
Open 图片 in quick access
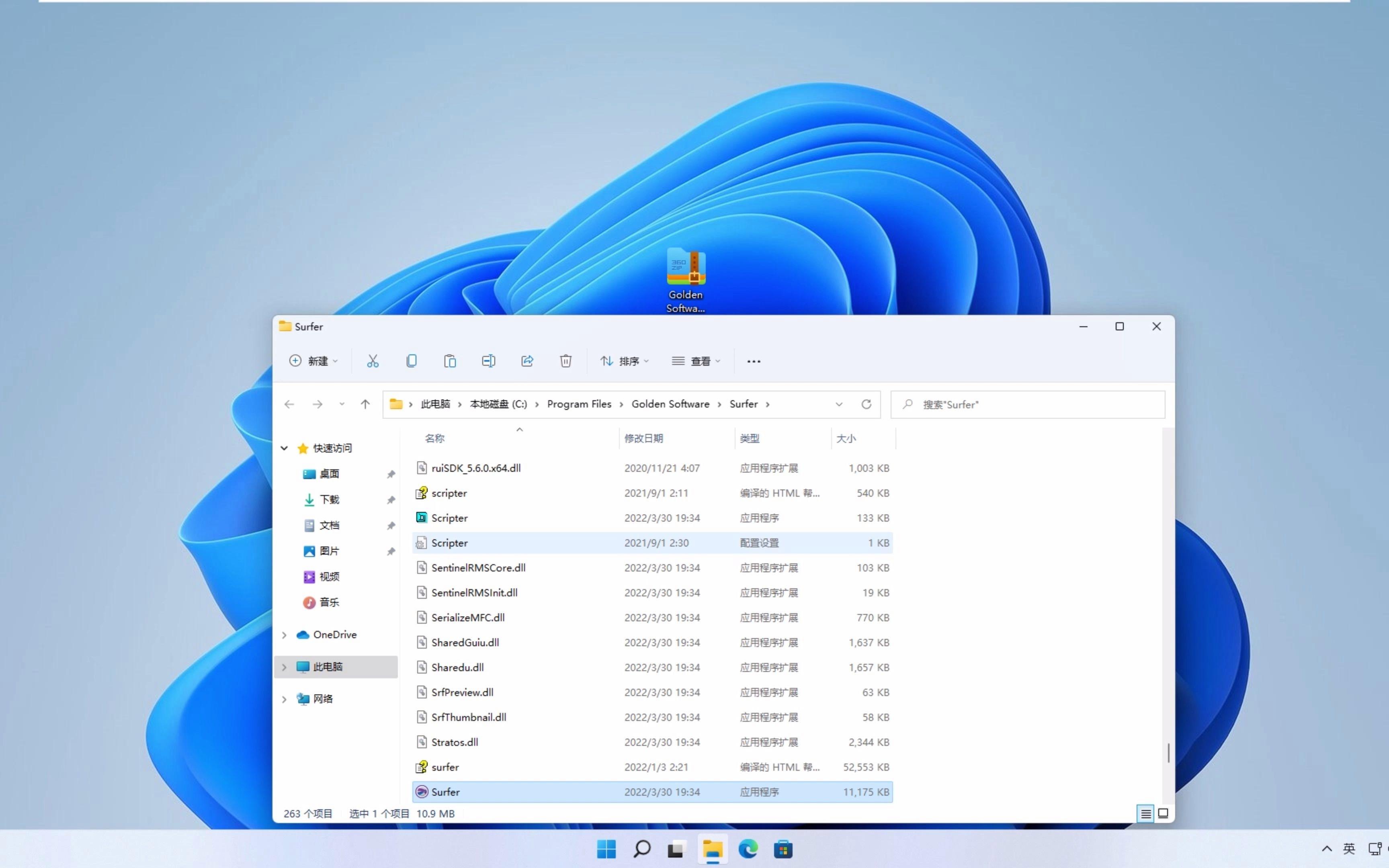pos(329,551)
